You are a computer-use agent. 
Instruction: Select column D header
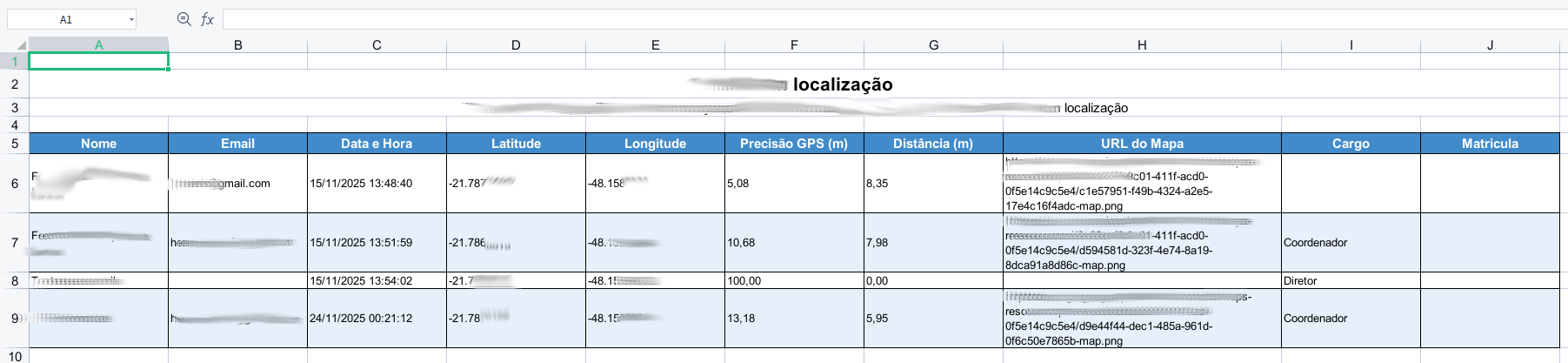click(516, 45)
